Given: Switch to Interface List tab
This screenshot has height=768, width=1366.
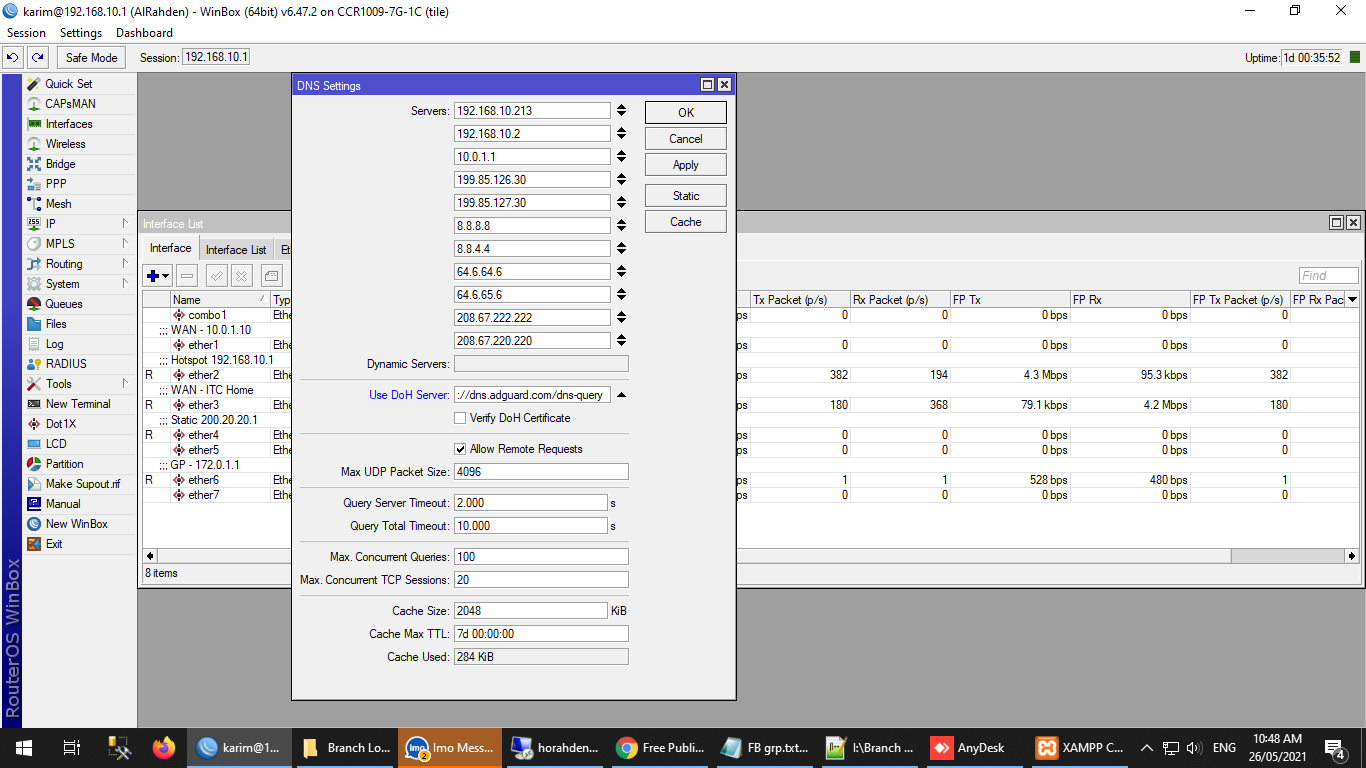Looking at the screenshot, I should tap(236, 250).
